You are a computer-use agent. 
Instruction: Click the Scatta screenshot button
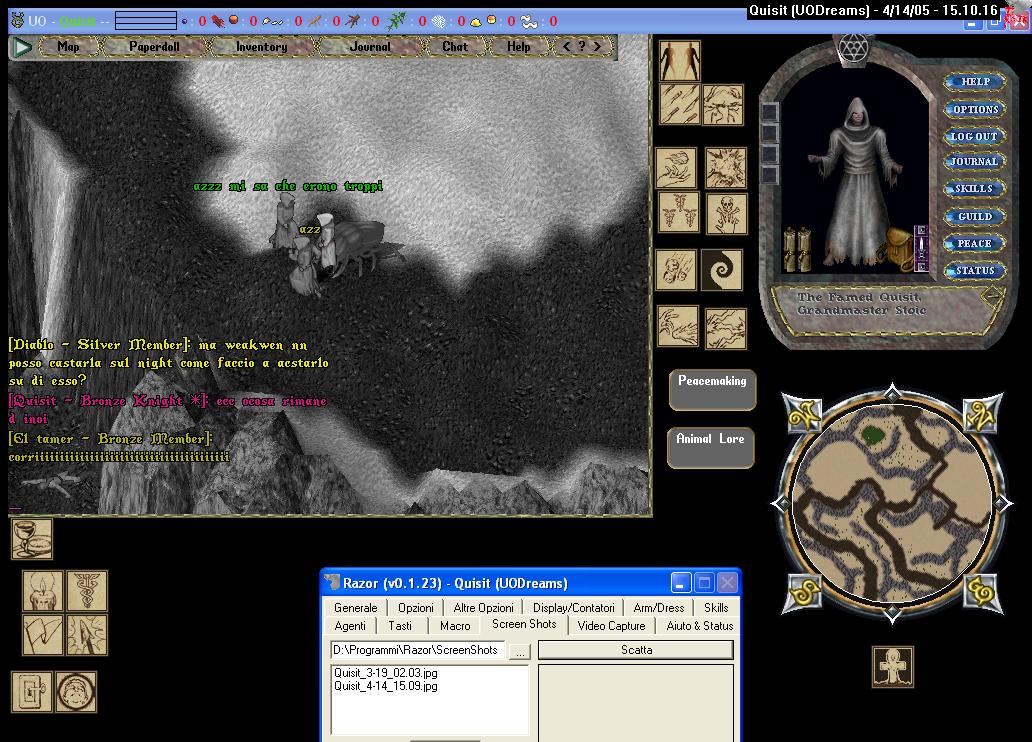636,650
